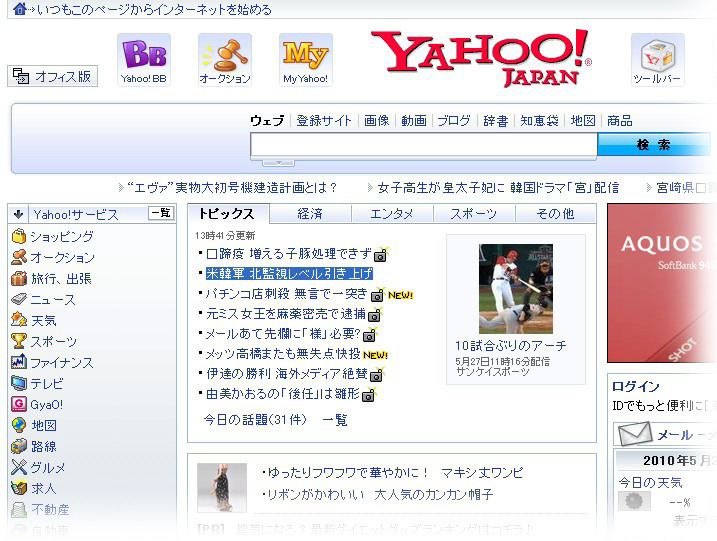Image resolution: width=717 pixels, height=541 pixels.
Task: Select the ウェブ search tab
Action: (268, 120)
